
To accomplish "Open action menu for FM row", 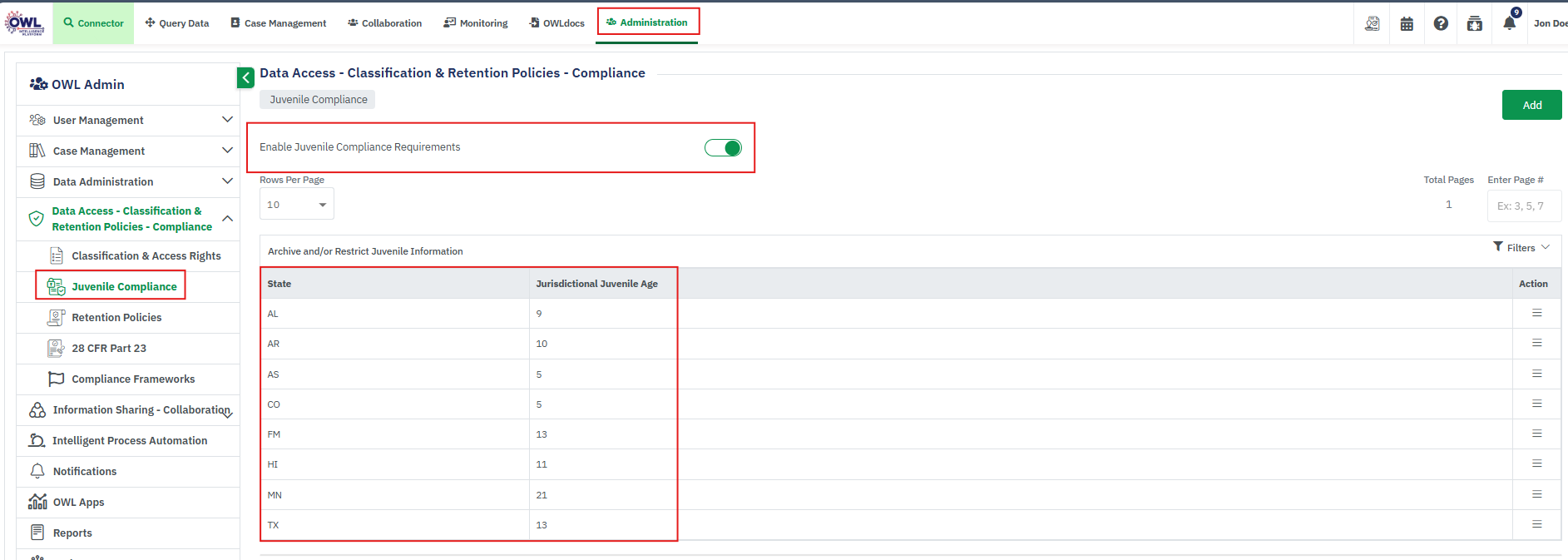I will point(1536,434).
